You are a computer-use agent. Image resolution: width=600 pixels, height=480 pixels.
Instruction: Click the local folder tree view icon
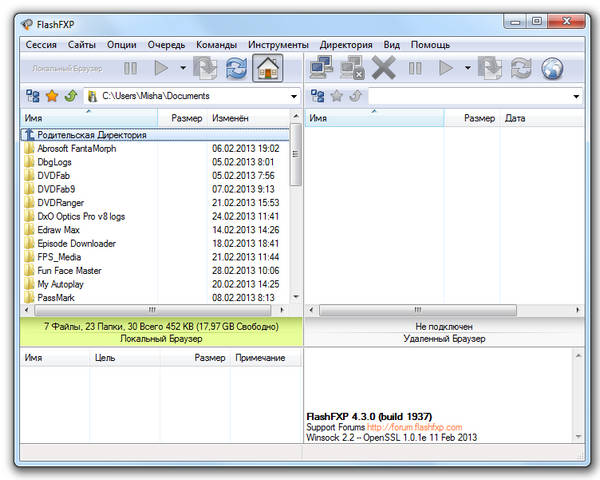pyautogui.click(x=33, y=96)
